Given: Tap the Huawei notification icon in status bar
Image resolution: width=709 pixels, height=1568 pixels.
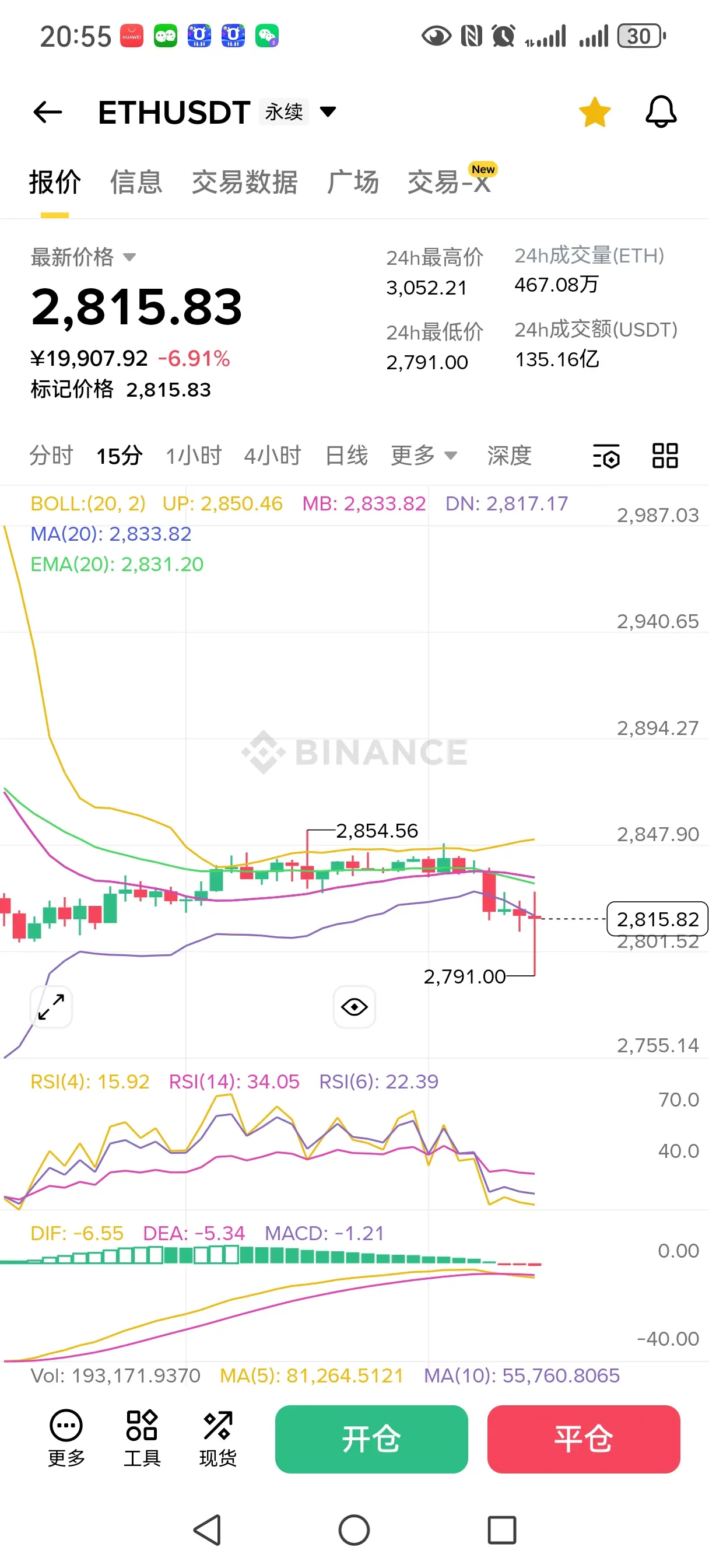Looking at the screenshot, I should point(132,36).
